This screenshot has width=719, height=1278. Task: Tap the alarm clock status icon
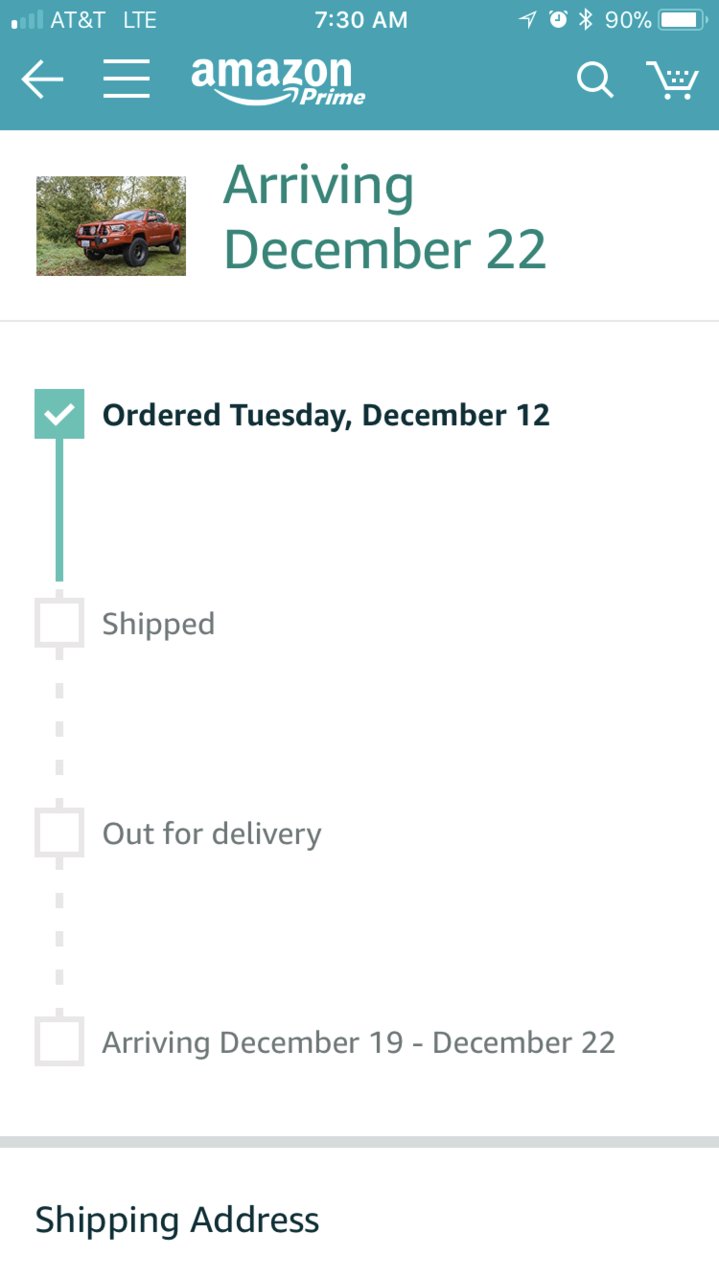pos(559,20)
